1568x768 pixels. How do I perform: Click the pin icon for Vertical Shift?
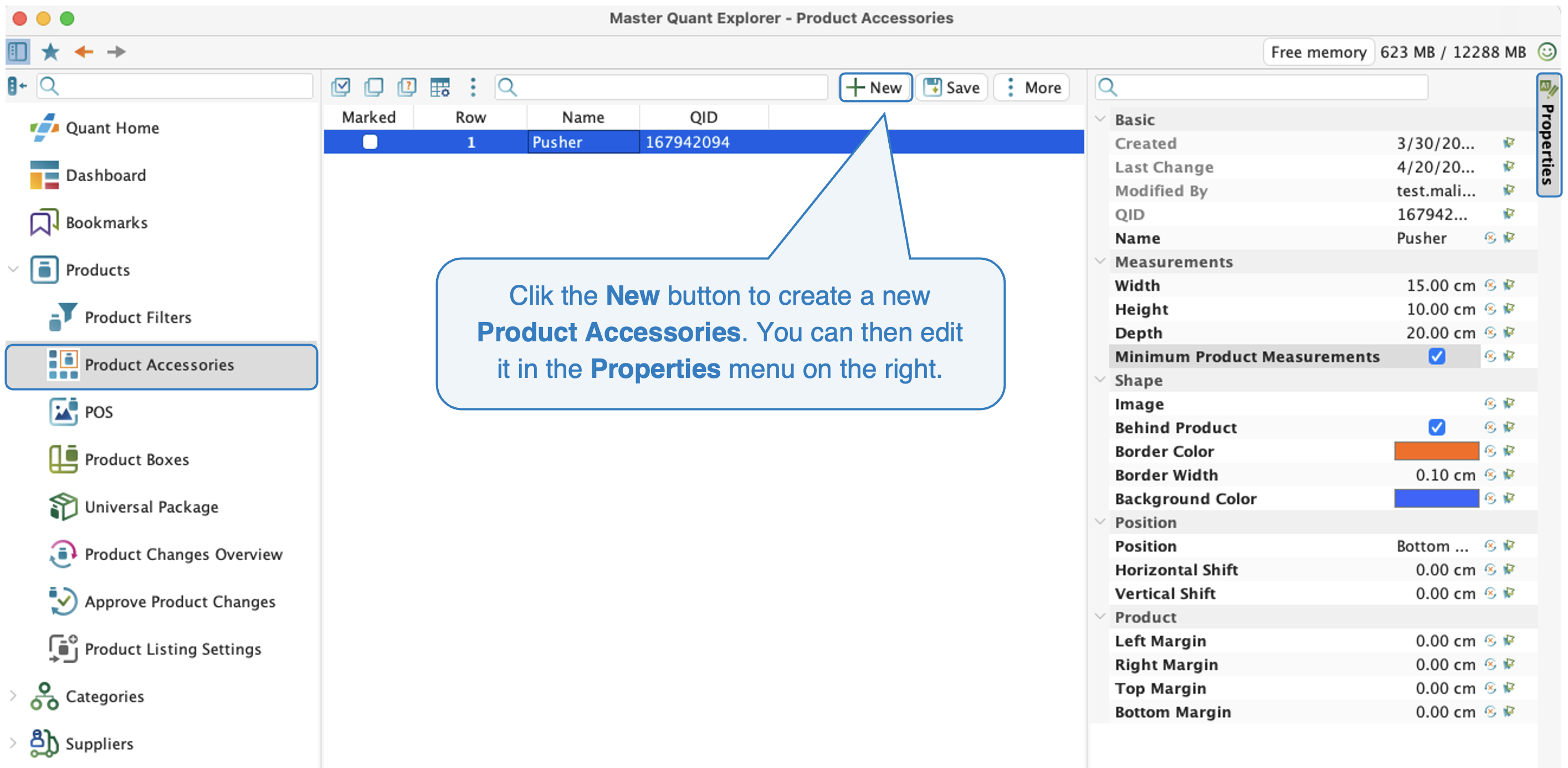coord(1509,593)
